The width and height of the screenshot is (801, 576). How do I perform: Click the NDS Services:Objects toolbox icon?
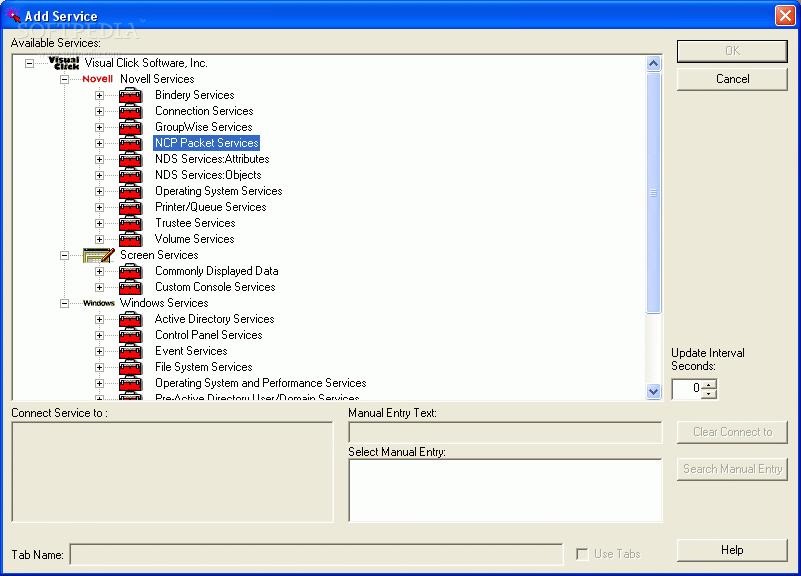point(130,175)
